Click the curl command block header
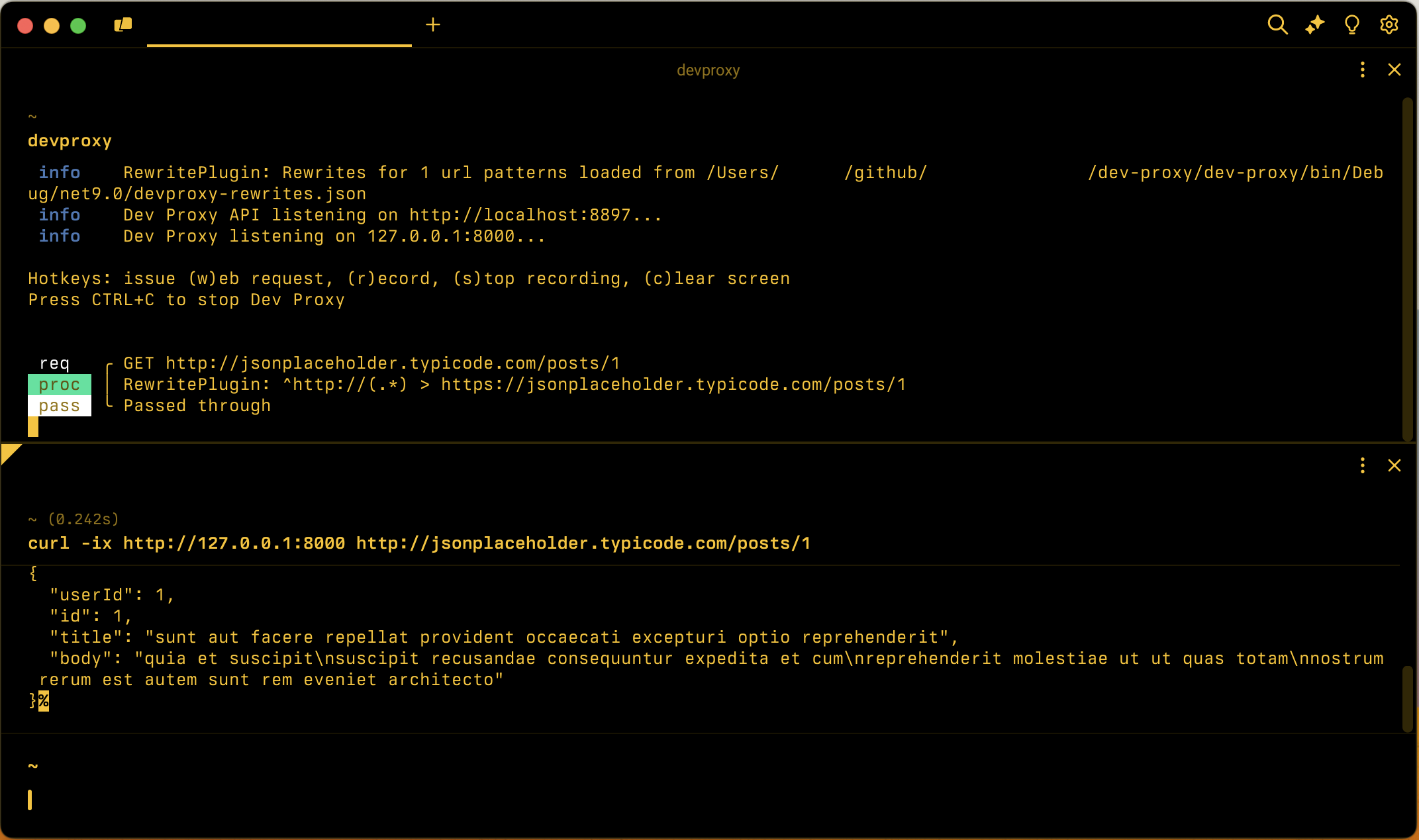The image size is (1419, 840). coord(418,543)
